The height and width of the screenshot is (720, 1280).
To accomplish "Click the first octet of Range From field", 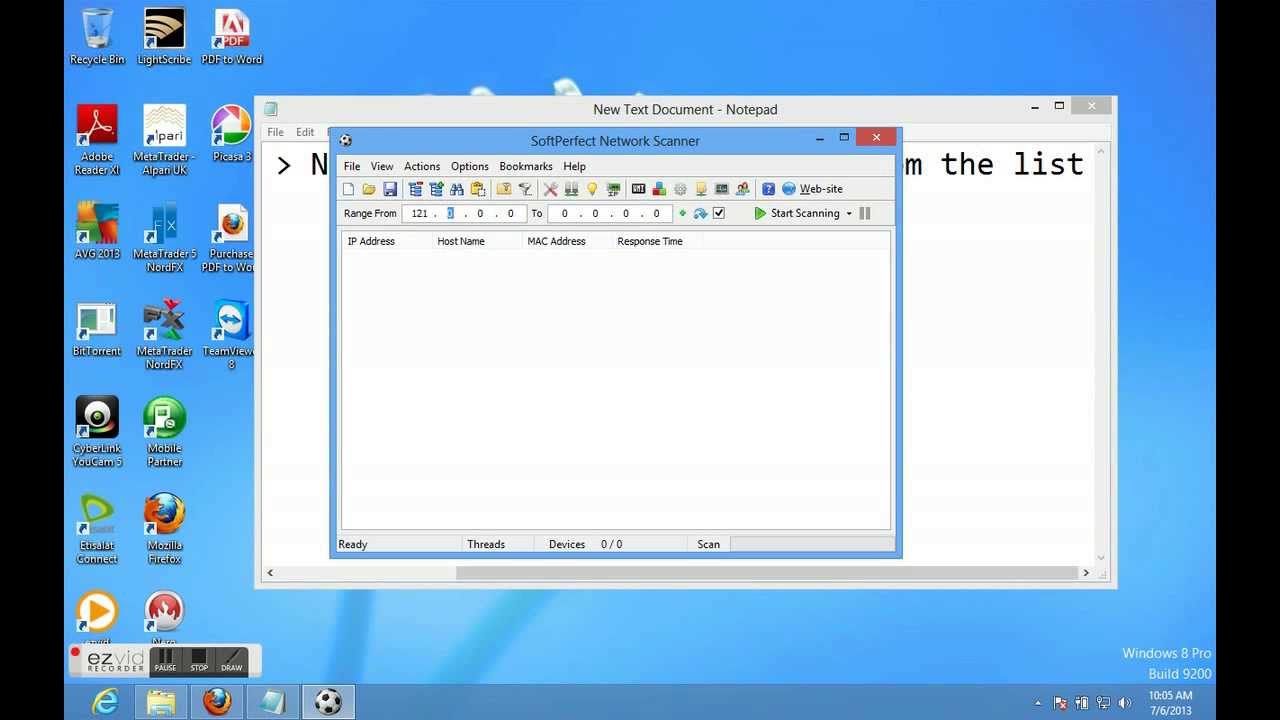I will [x=420, y=213].
